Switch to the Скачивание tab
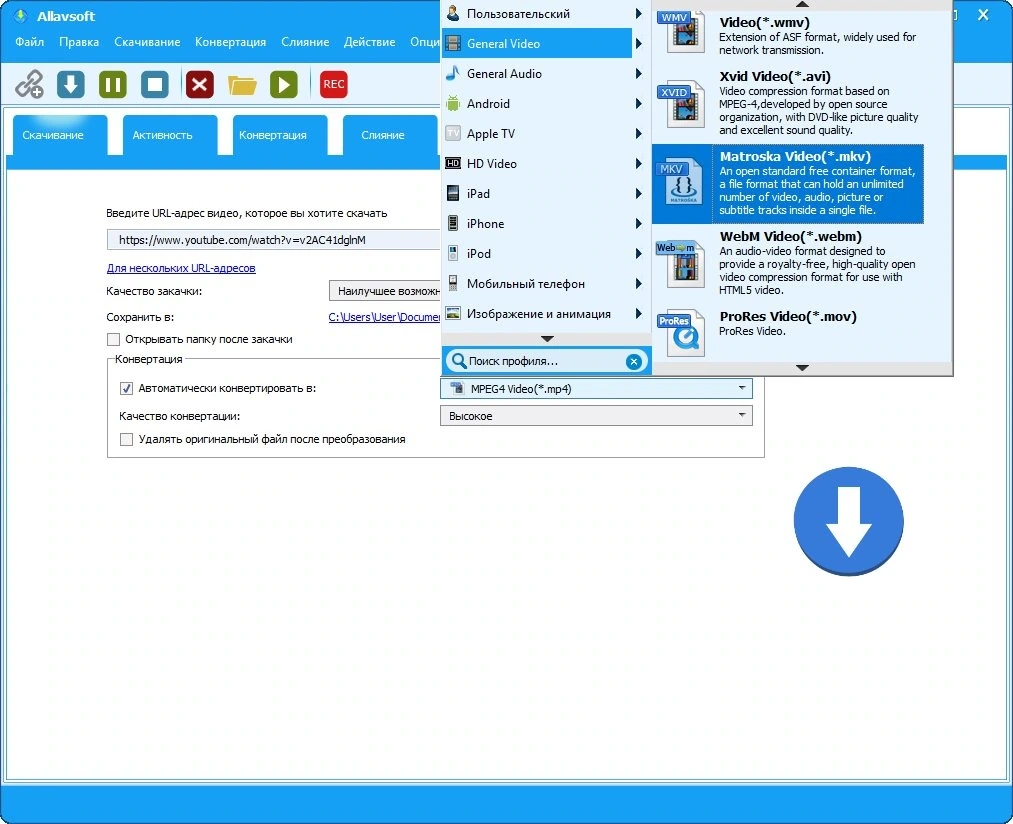Viewport: 1013px width, 824px height. pos(60,135)
